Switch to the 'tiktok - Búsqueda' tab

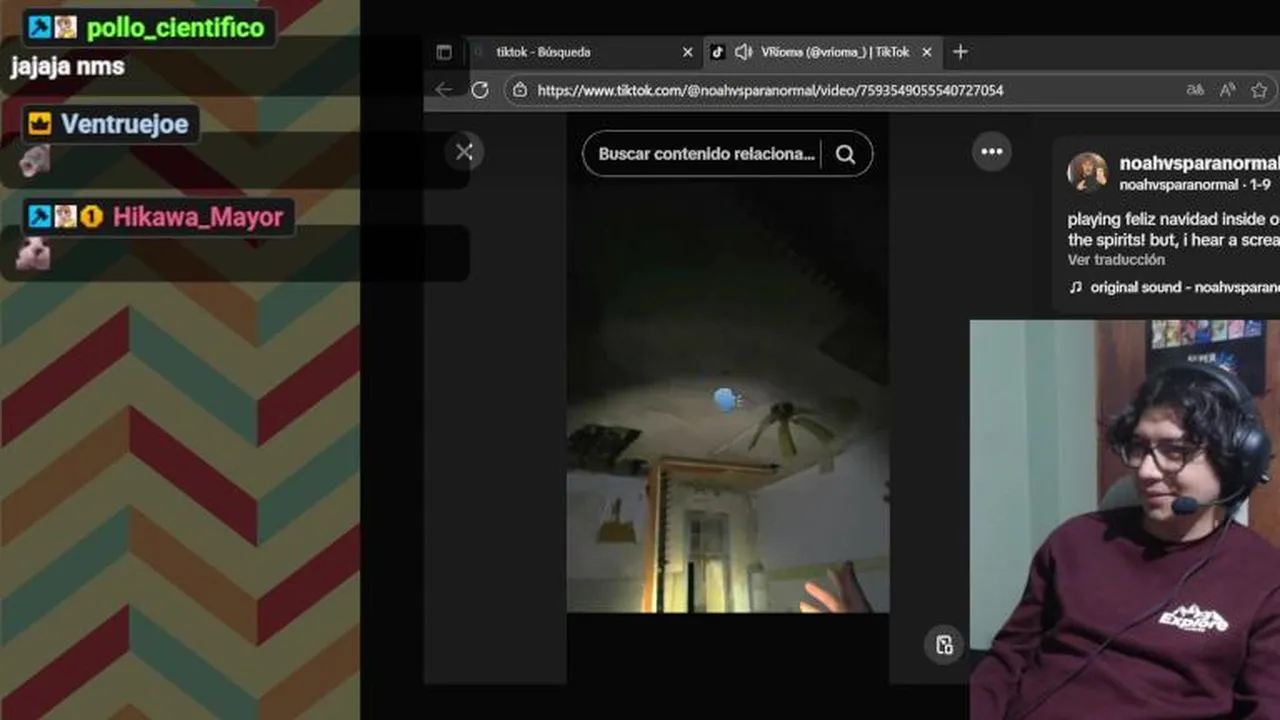point(581,52)
